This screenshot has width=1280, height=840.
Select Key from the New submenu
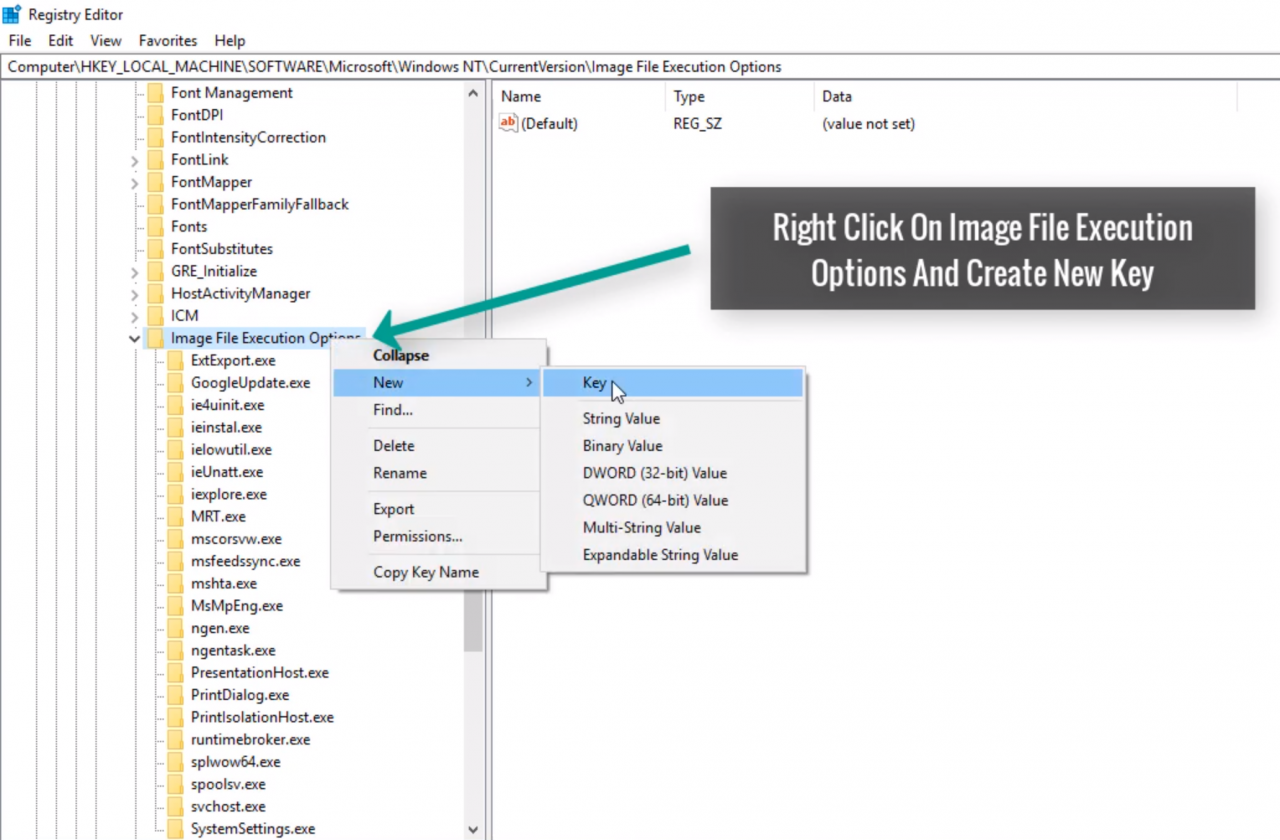pos(594,383)
